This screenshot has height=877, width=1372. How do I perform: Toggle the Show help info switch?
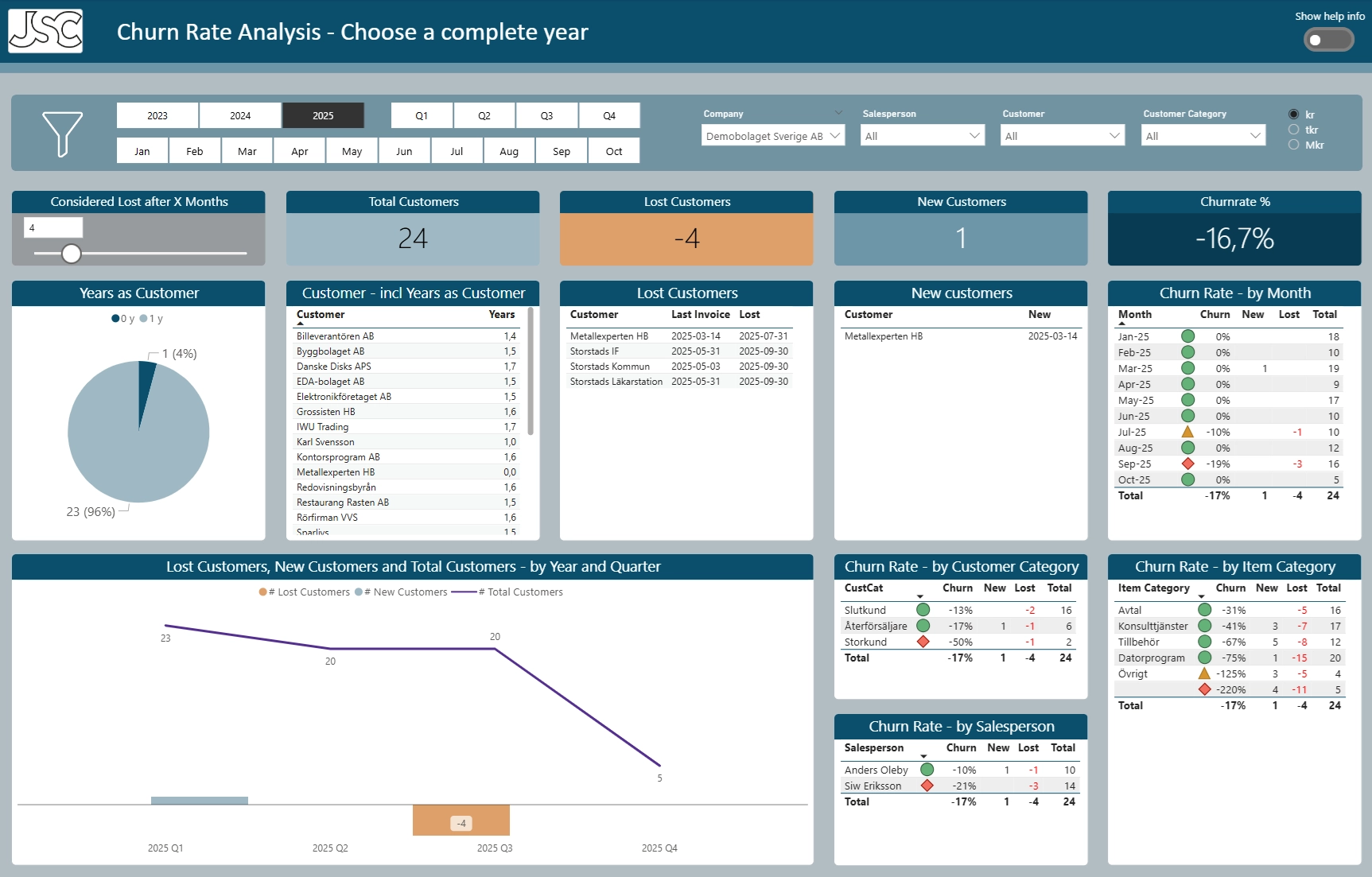(1328, 39)
